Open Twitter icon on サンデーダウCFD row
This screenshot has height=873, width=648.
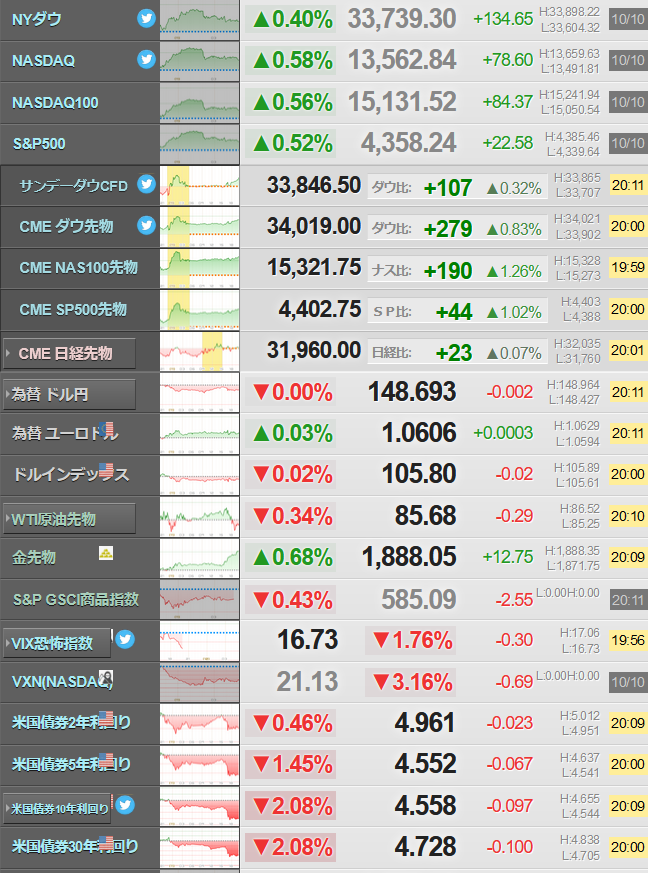pos(146,184)
